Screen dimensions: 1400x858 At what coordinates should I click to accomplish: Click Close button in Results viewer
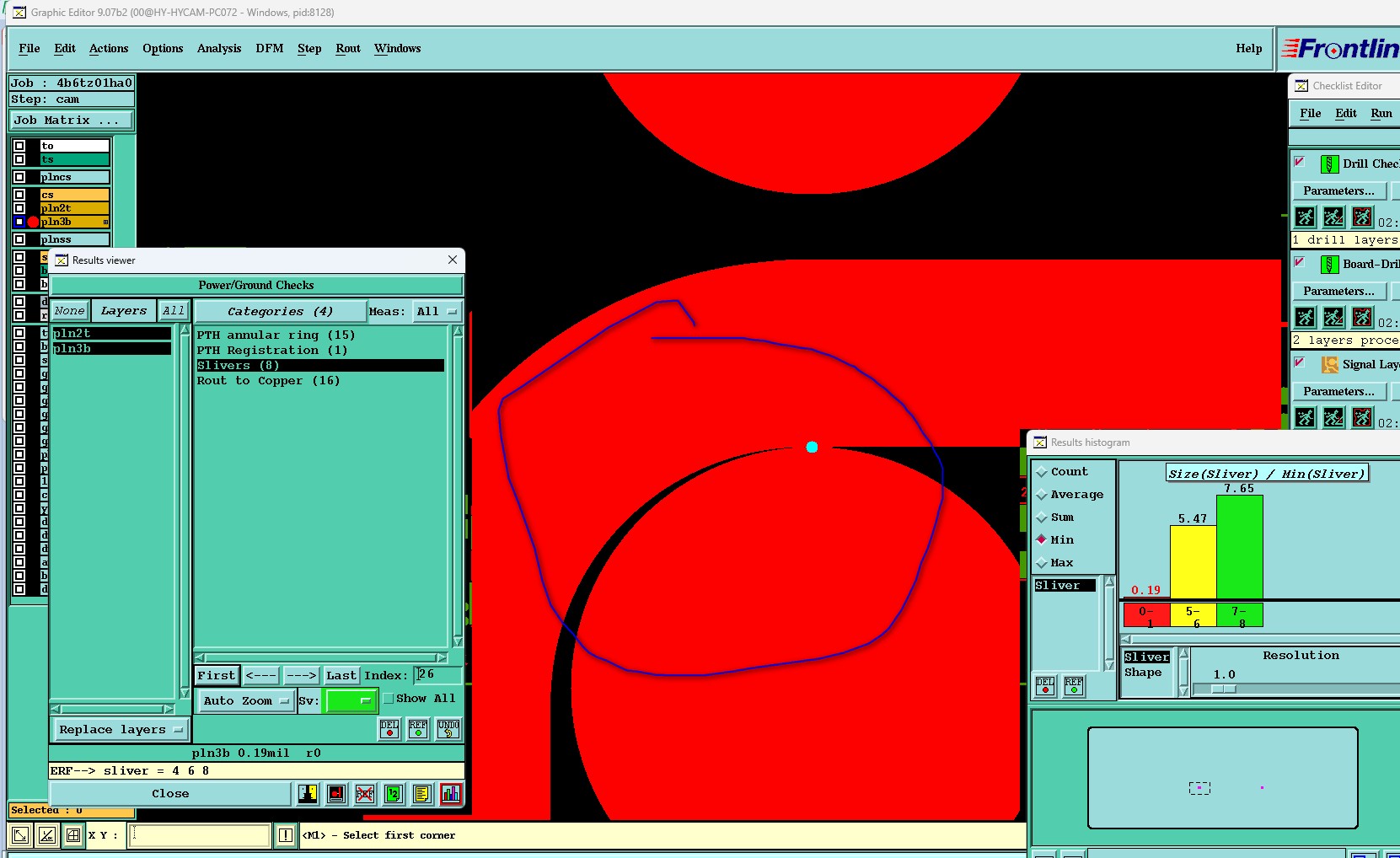[x=170, y=794]
